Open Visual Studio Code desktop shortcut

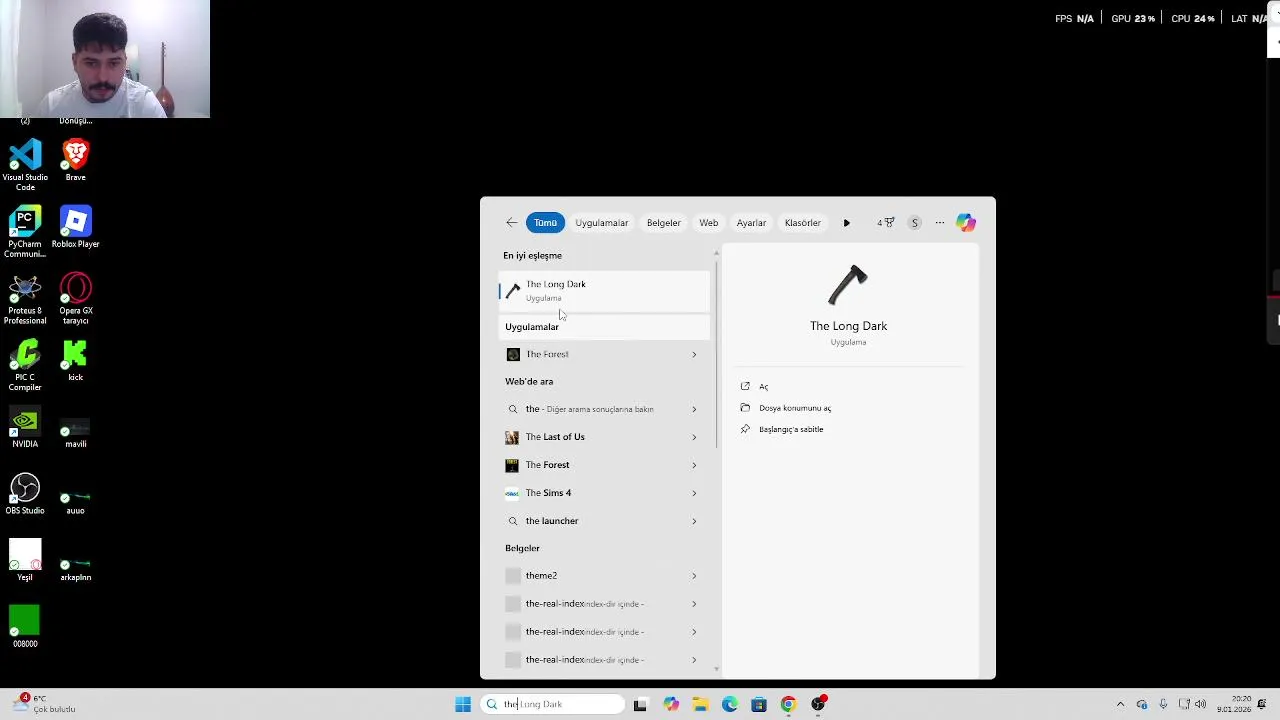pos(25,165)
